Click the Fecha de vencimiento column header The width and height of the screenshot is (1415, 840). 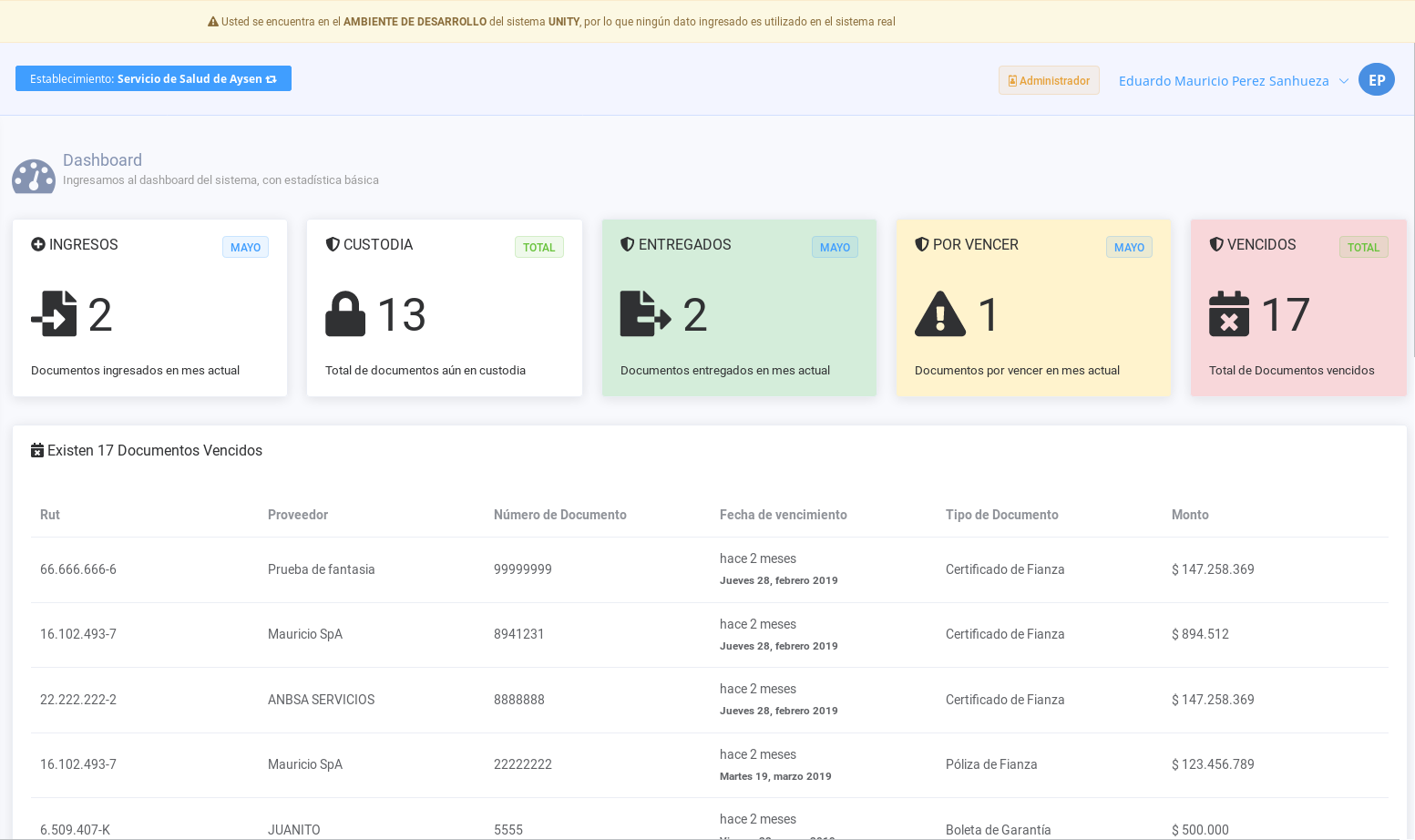tap(783, 515)
